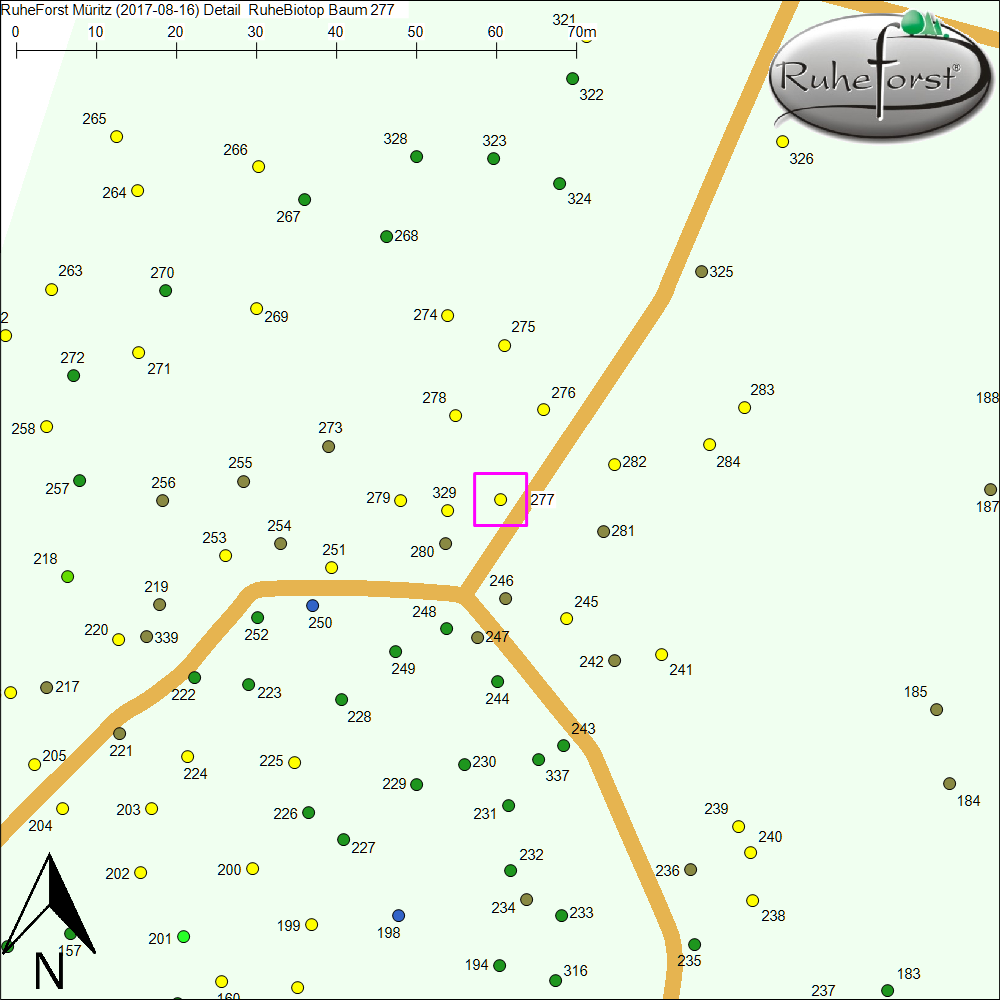Click dark green tree marker 322
This screenshot has width=1000, height=1000.
[572, 78]
